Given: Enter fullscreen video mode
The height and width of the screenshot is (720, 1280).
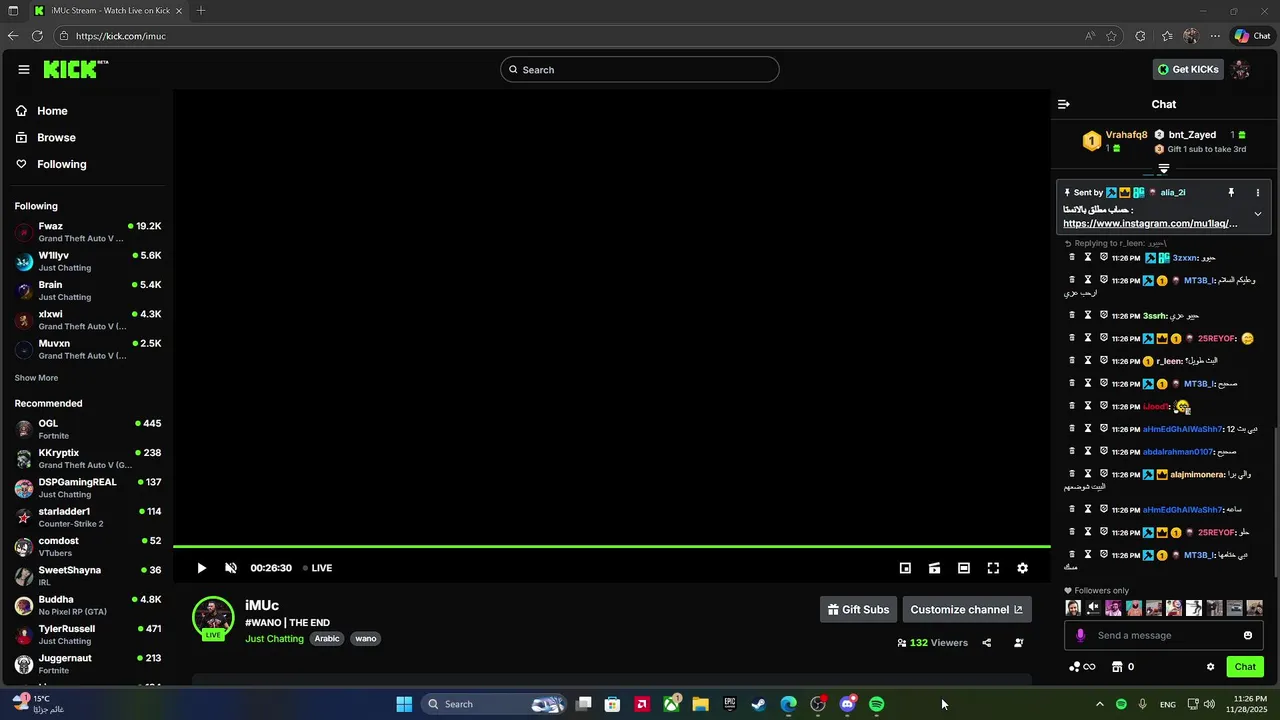Looking at the screenshot, I should tap(993, 568).
